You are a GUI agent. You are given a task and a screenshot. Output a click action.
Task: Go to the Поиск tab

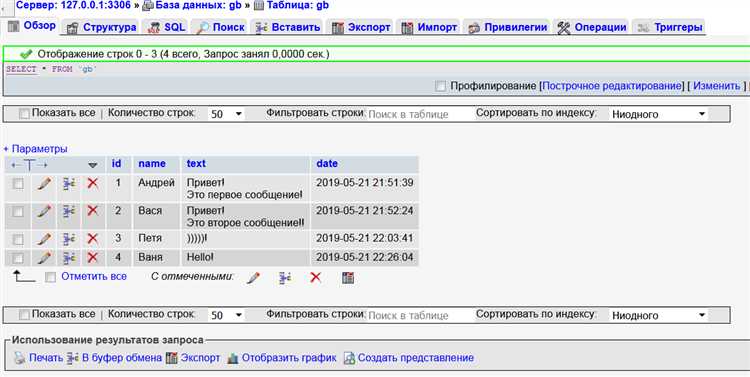tap(221, 28)
